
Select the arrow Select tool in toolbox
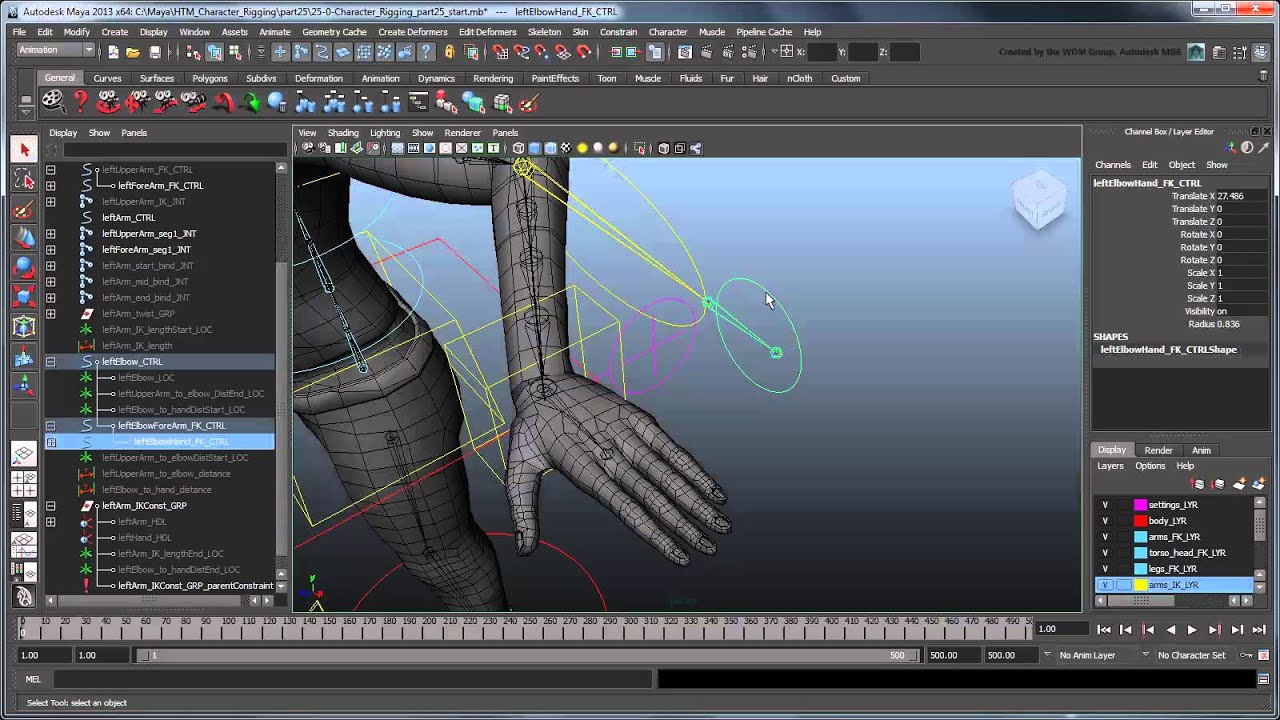pos(24,150)
